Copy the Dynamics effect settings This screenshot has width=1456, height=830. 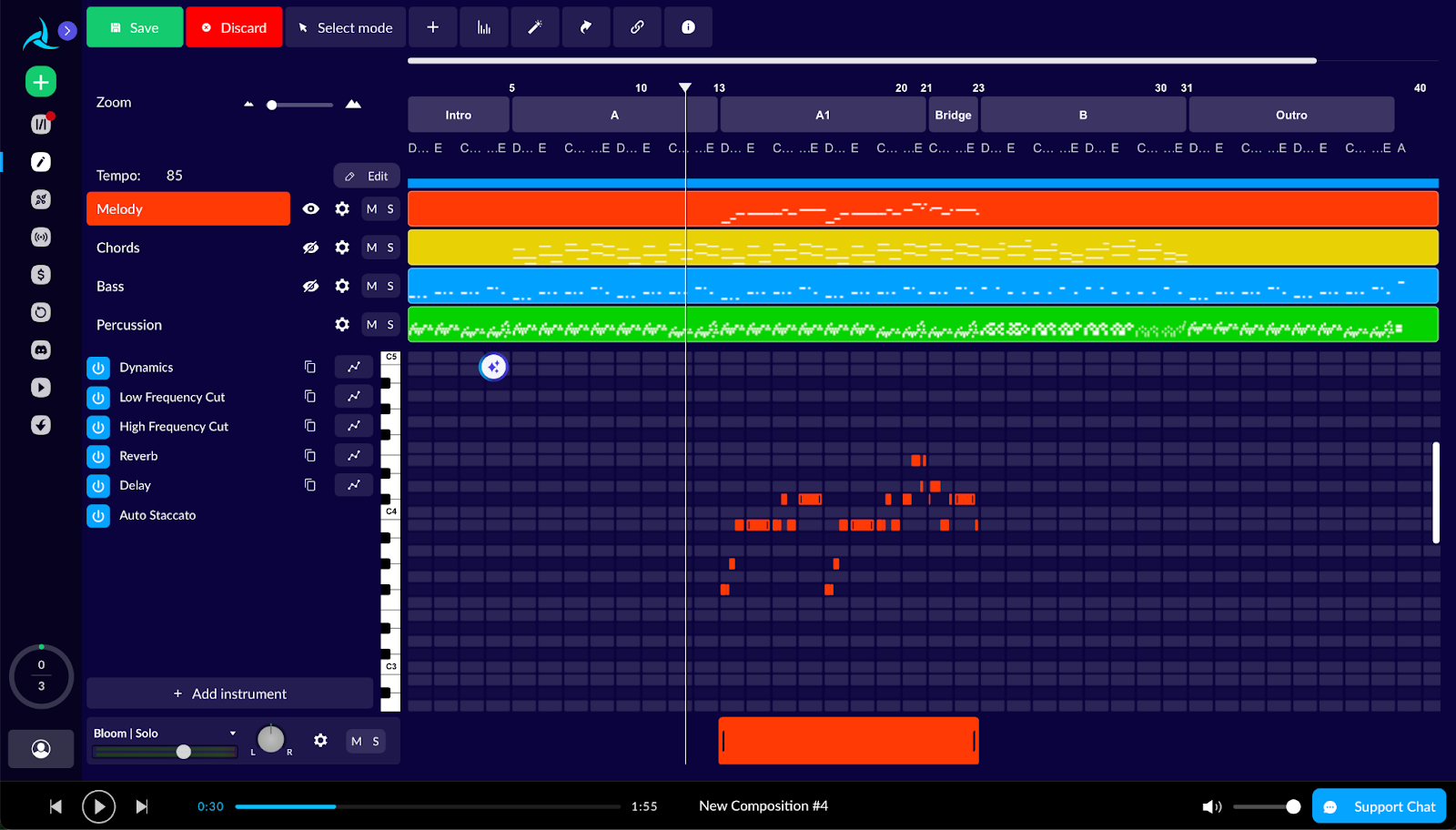coord(310,367)
